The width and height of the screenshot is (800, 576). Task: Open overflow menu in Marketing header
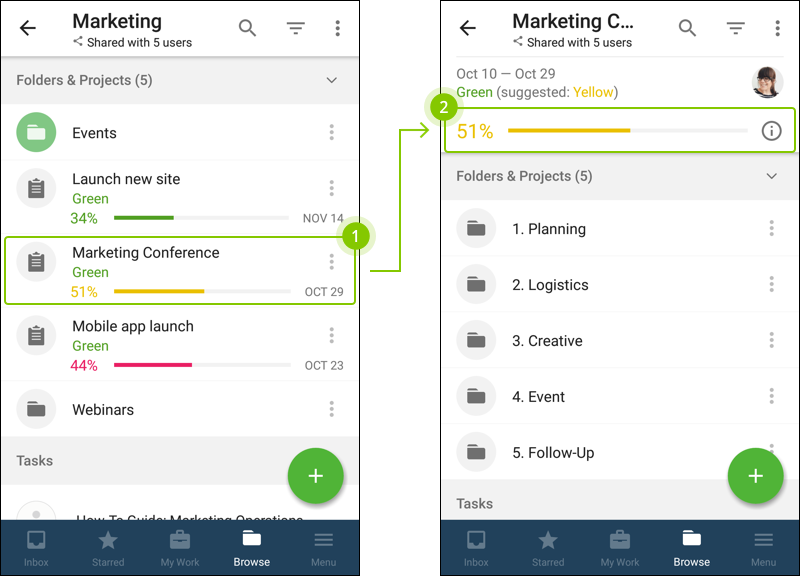point(337,28)
